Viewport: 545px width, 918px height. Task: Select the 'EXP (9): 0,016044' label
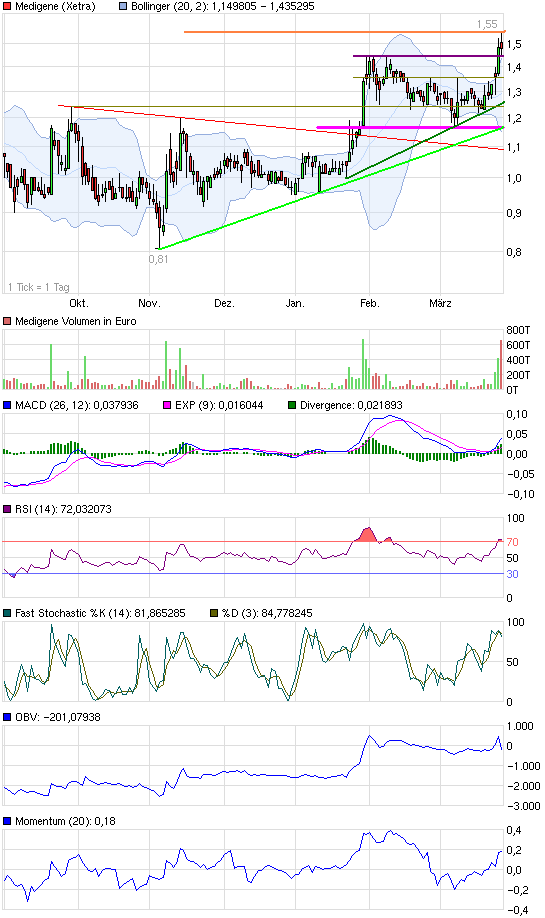[219, 405]
